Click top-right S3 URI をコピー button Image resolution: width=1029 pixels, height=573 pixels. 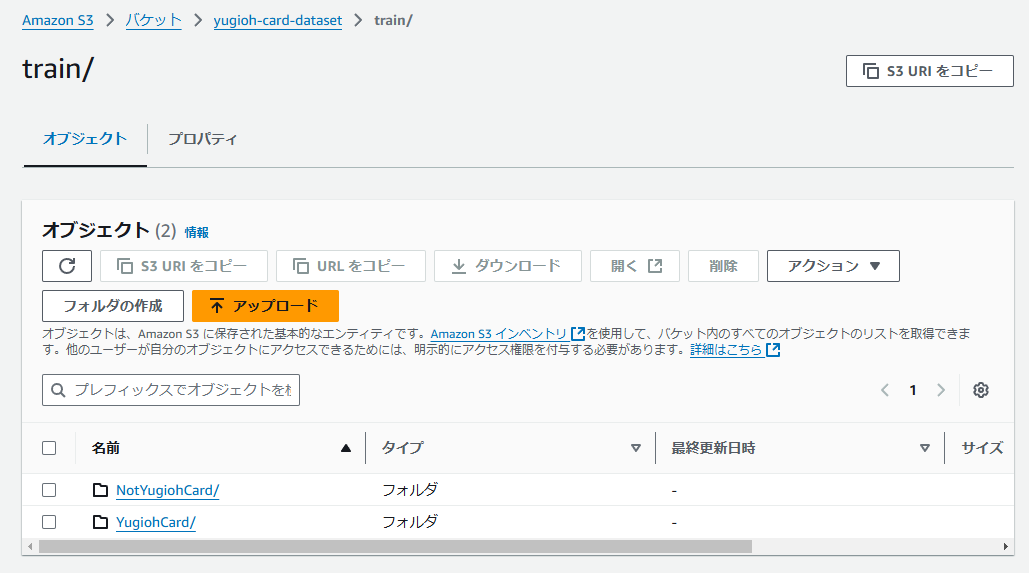pos(929,71)
